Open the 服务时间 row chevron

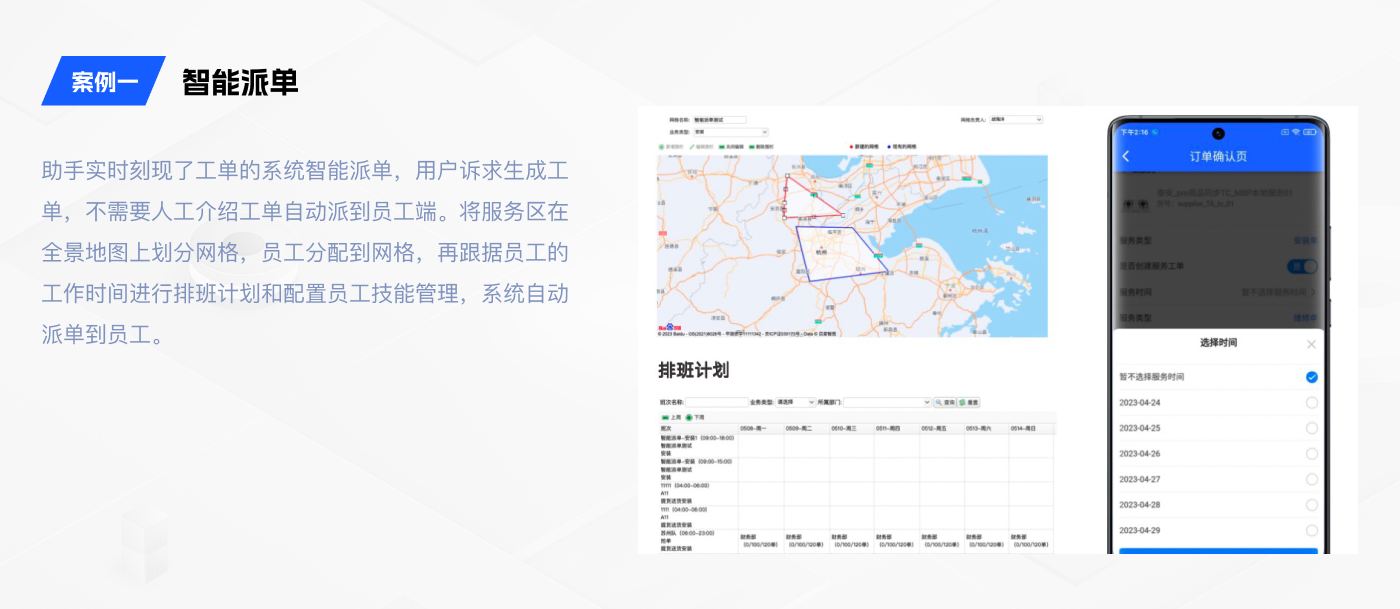point(1313,292)
